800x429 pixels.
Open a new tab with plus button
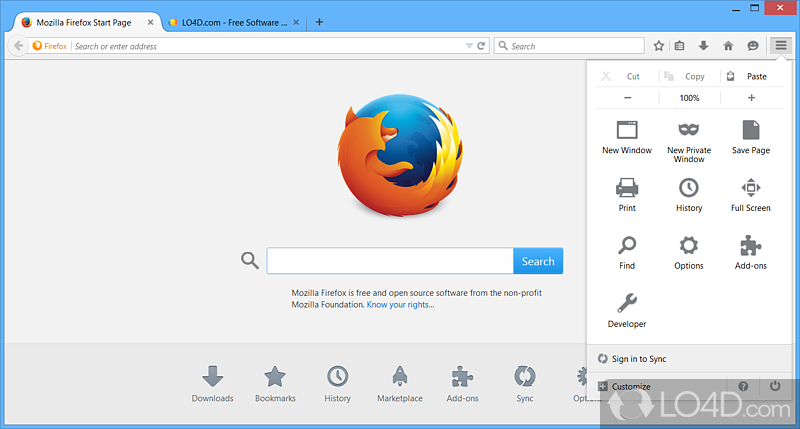319,22
